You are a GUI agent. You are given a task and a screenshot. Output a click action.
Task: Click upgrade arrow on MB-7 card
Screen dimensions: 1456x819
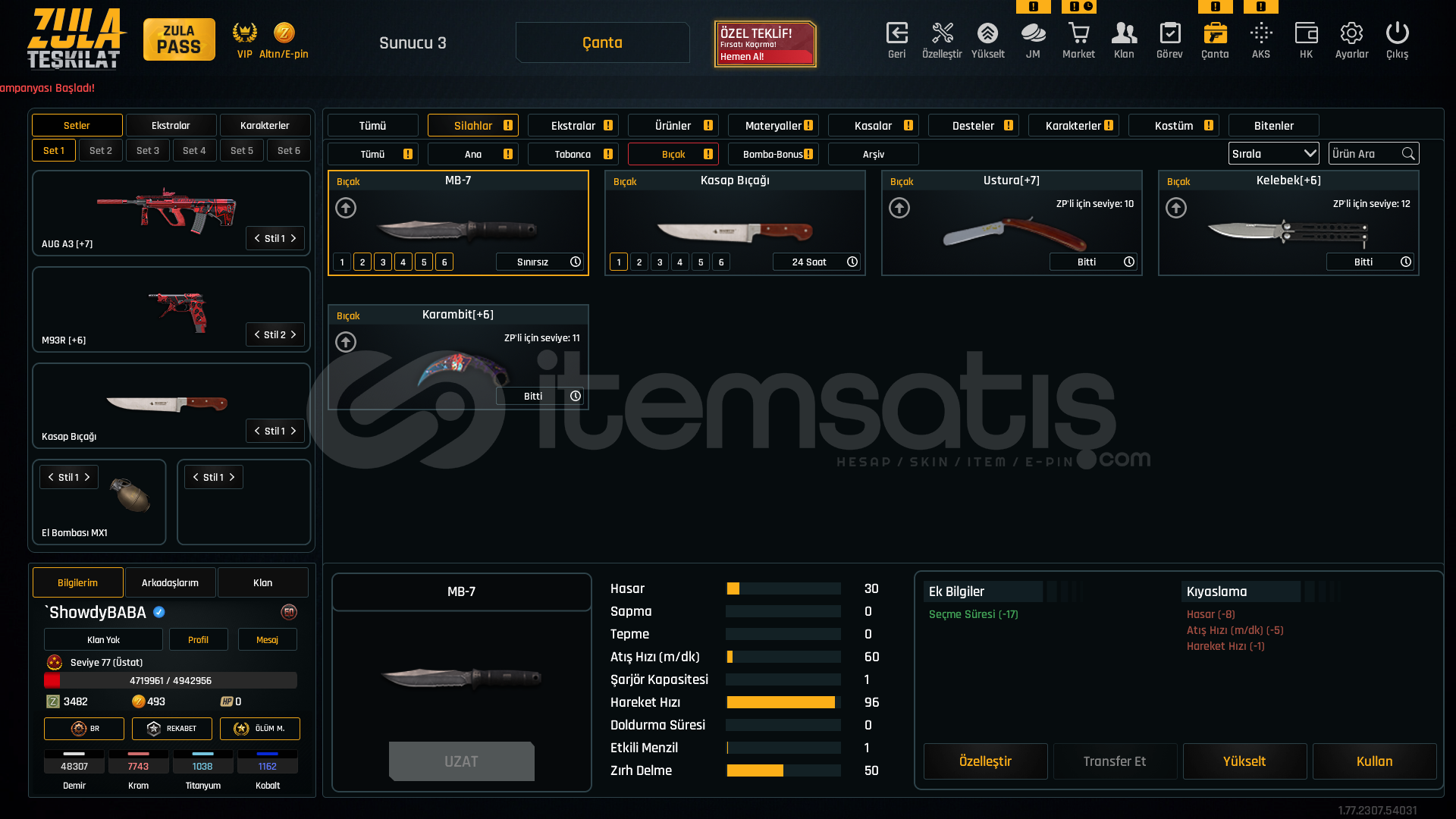(x=346, y=208)
